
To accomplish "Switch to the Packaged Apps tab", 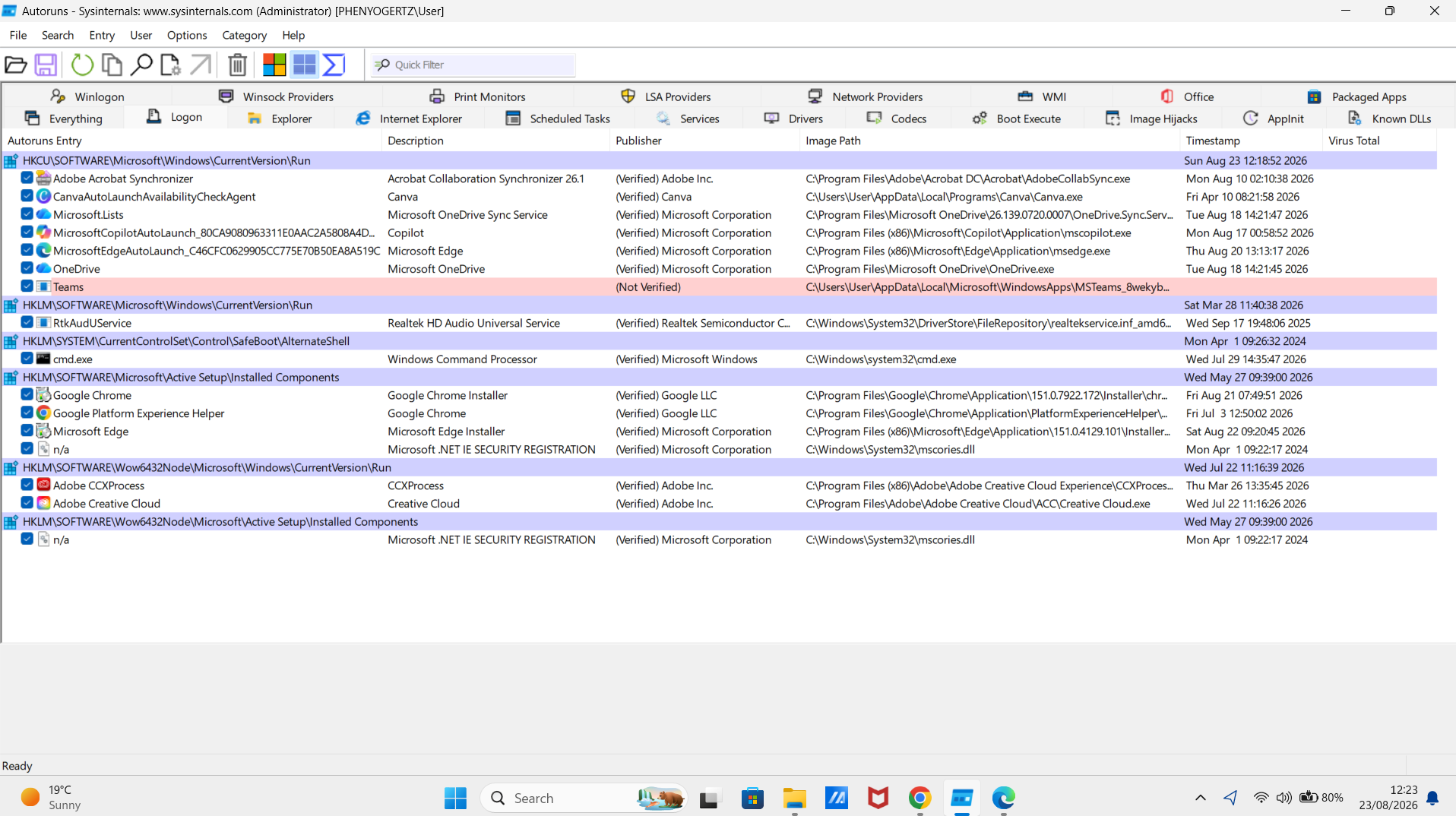I will [1356, 96].
